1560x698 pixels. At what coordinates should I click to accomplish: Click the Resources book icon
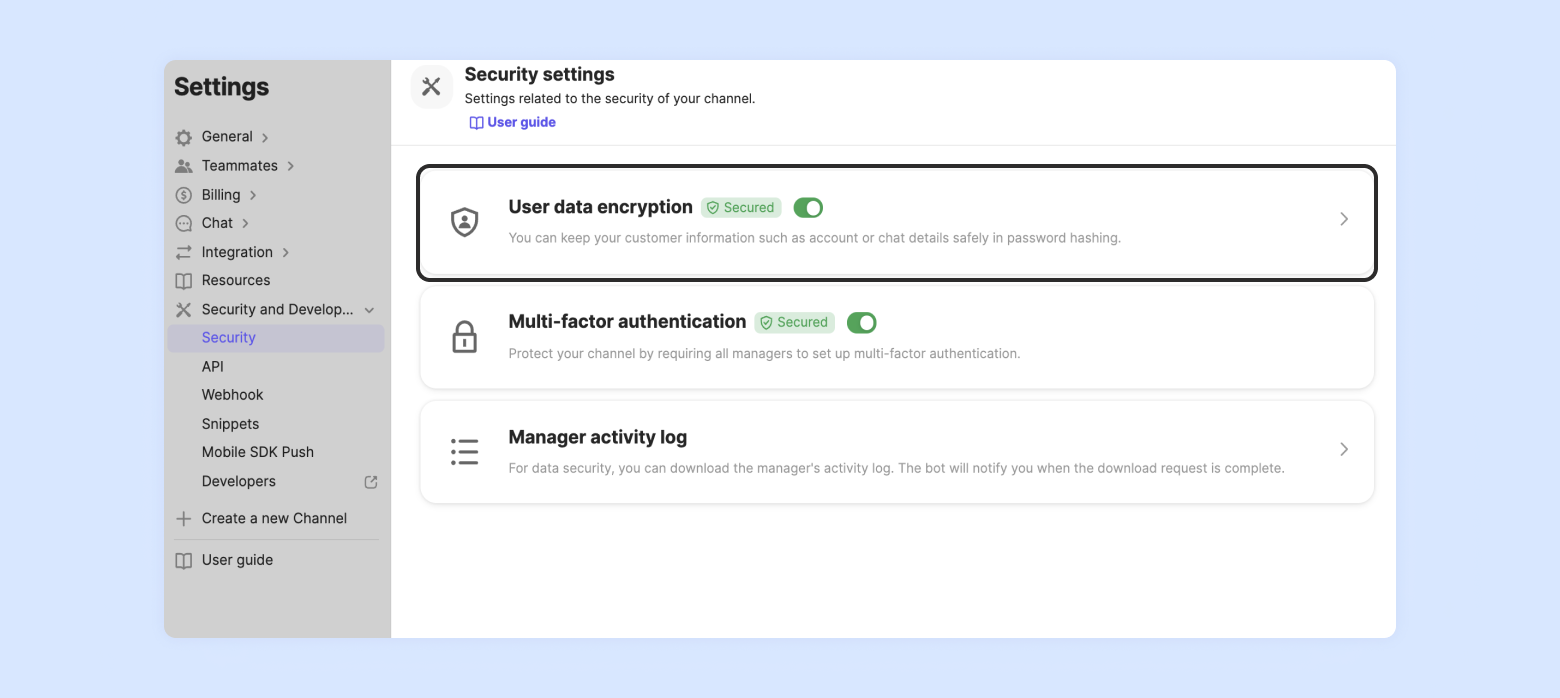point(184,281)
